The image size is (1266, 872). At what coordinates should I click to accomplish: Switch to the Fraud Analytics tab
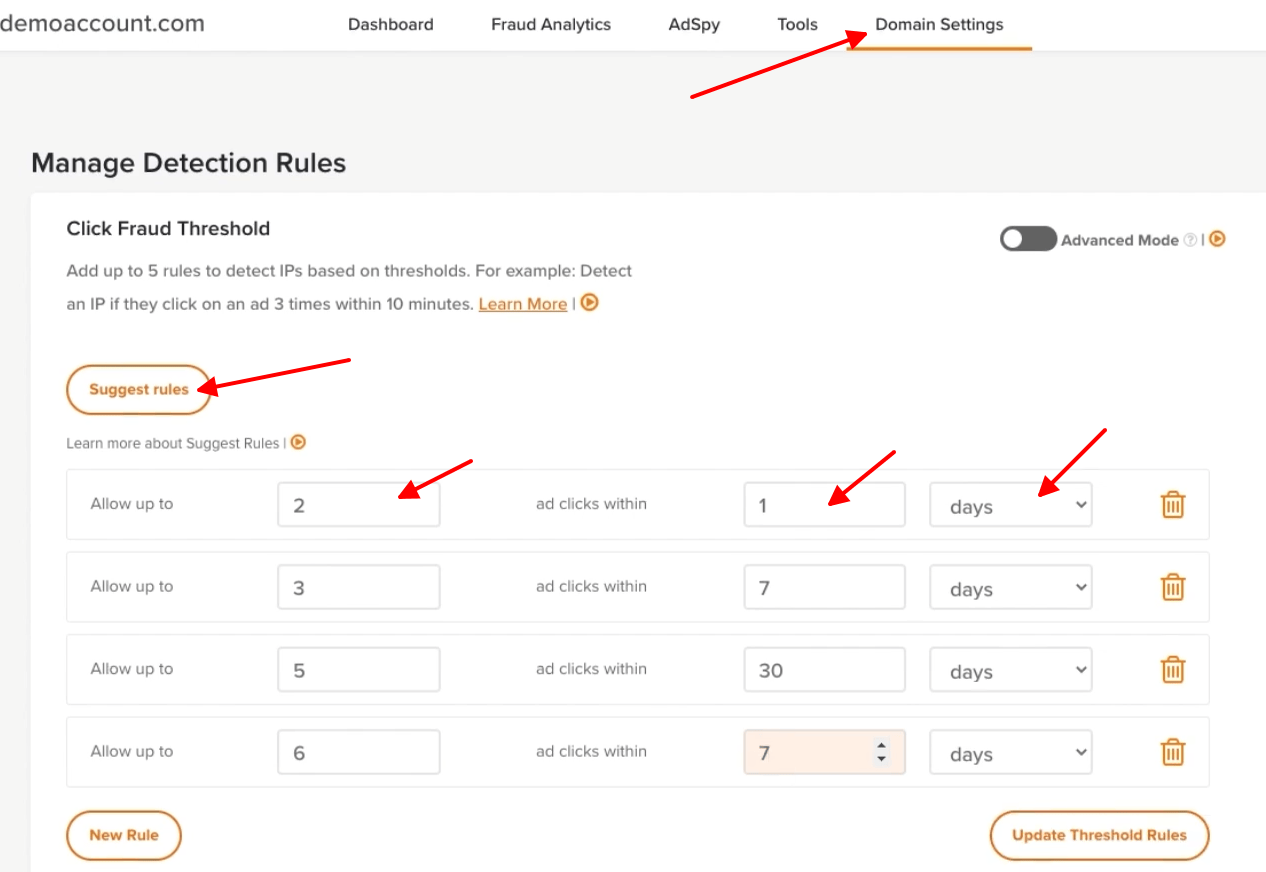pos(550,24)
